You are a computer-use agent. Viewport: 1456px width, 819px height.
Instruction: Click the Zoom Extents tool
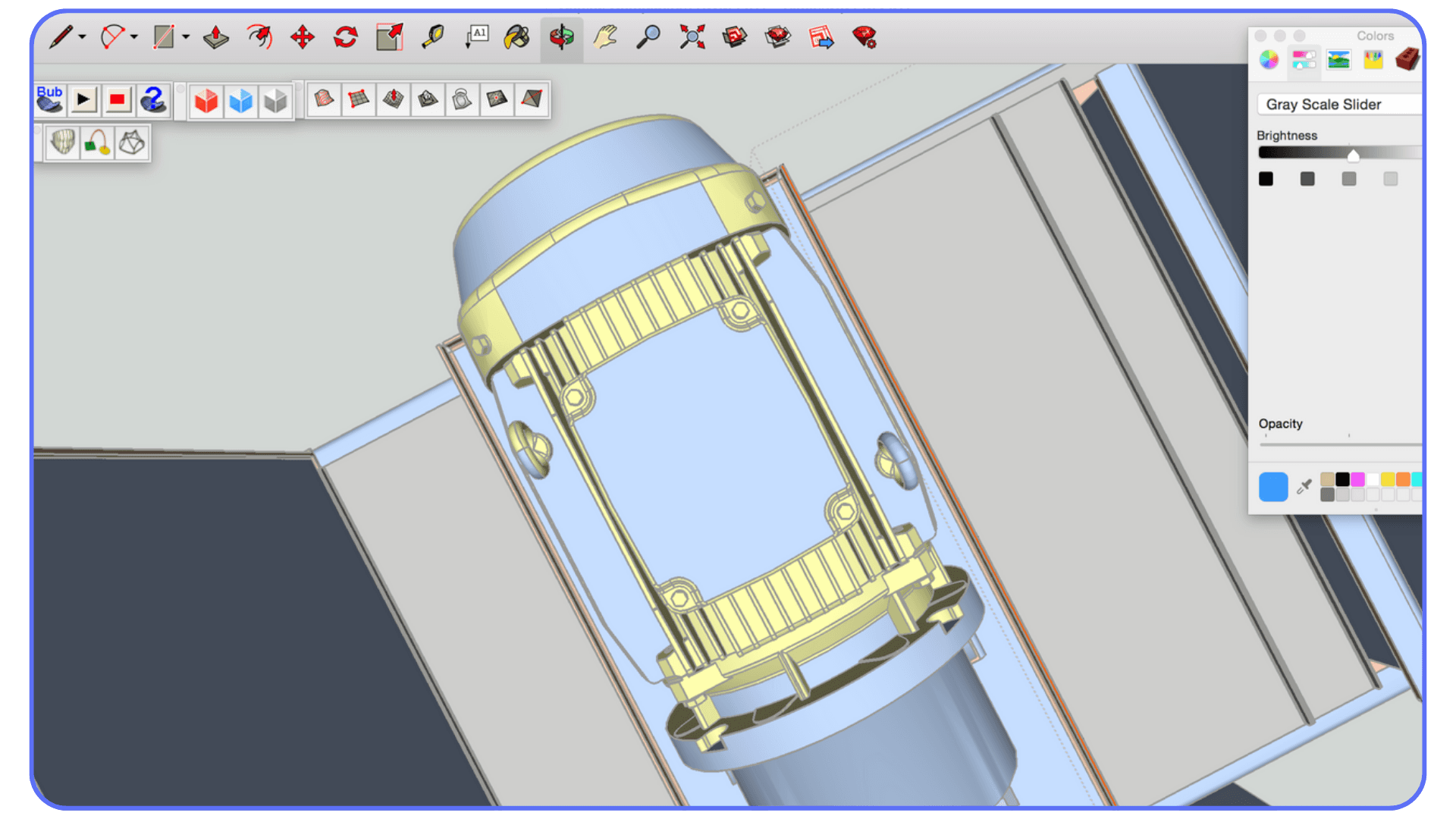[x=692, y=36]
